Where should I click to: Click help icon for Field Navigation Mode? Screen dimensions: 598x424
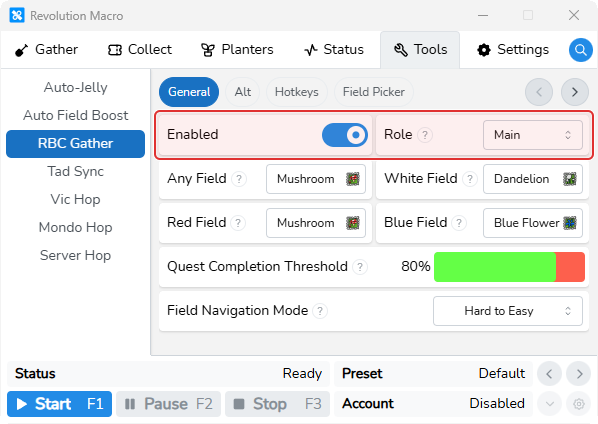coord(320,311)
